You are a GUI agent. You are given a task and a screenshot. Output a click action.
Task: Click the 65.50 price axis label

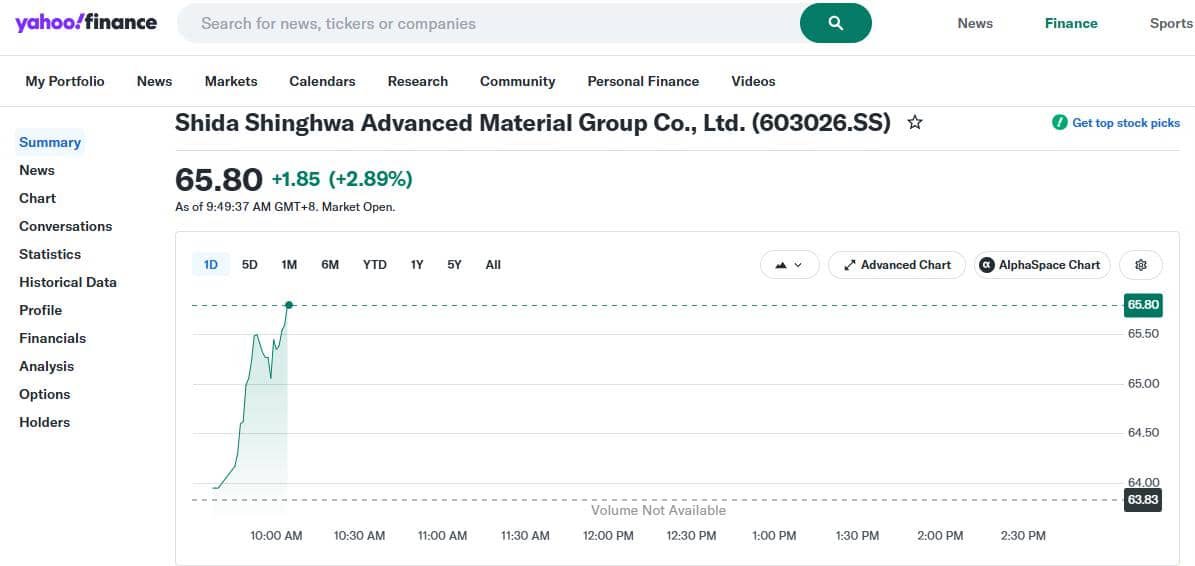pyautogui.click(x=1143, y=334)
